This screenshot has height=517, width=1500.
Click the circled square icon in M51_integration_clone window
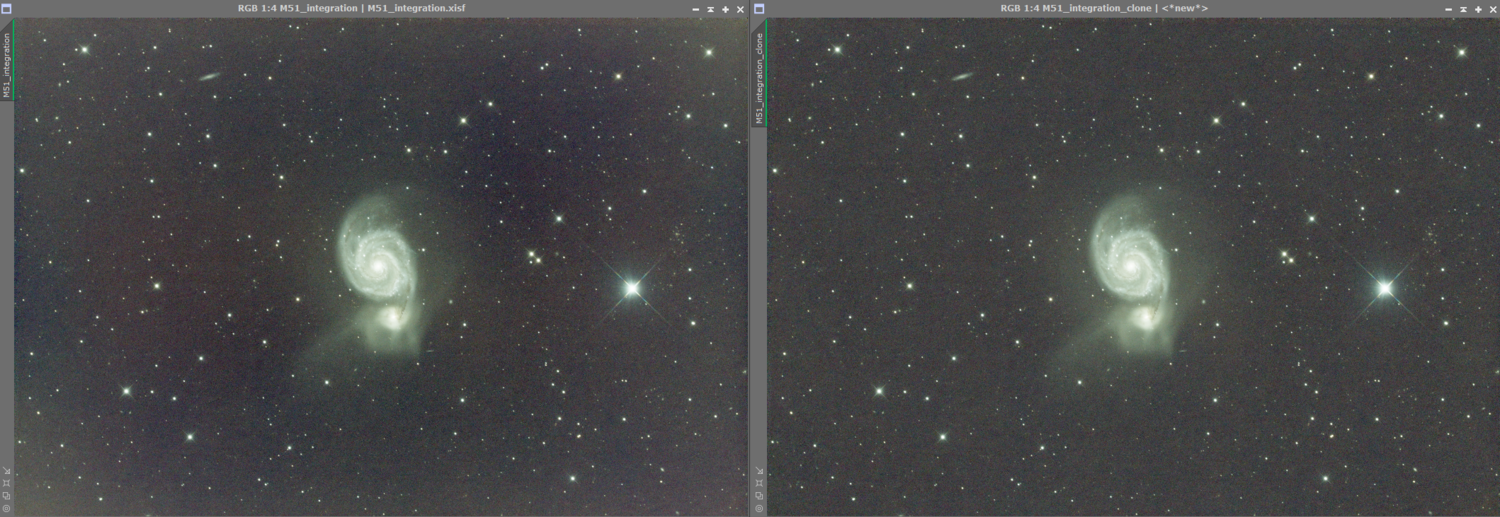pyautogui.click(x=759, y=508)
